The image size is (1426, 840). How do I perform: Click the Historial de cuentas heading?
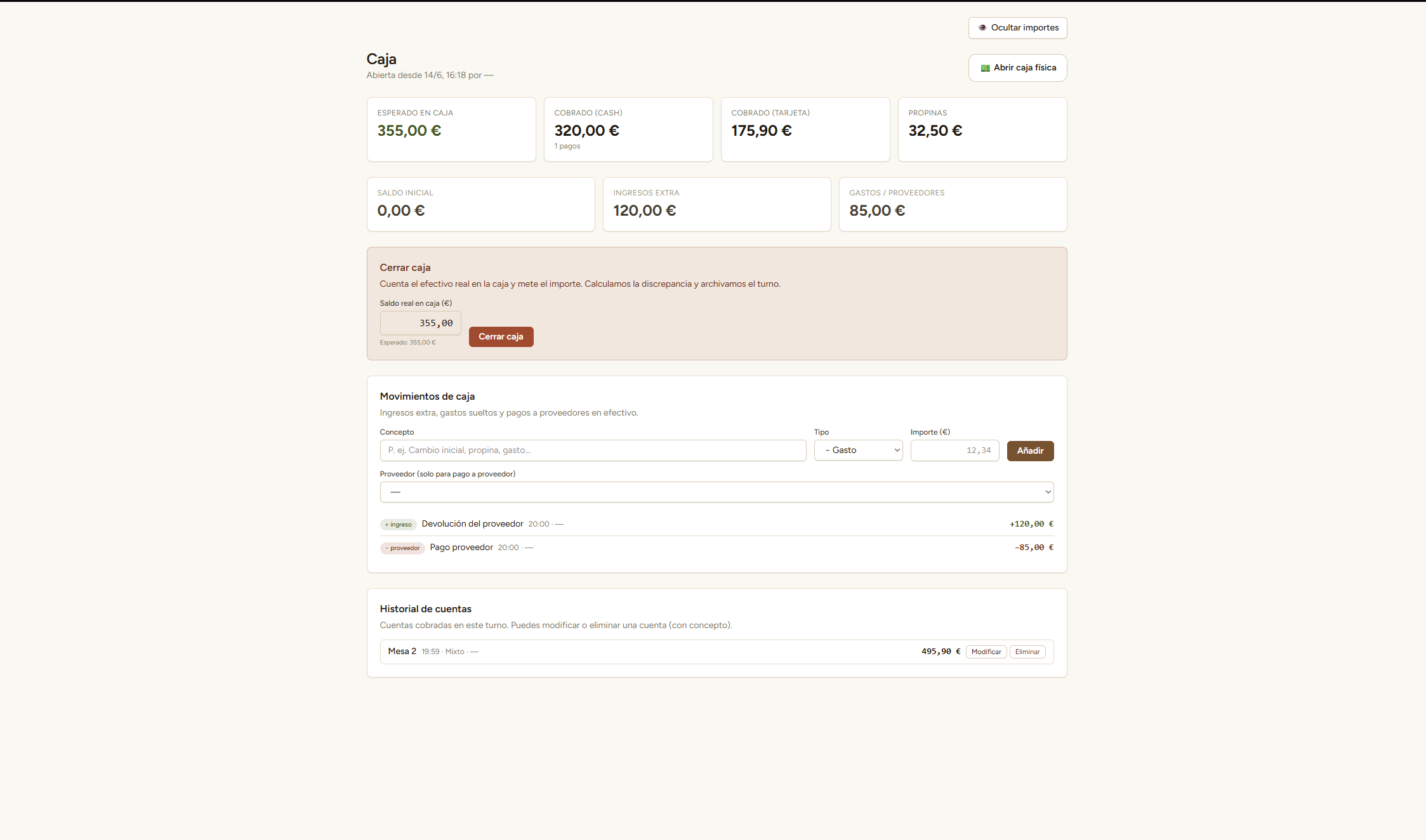click(x=425, y=609)
